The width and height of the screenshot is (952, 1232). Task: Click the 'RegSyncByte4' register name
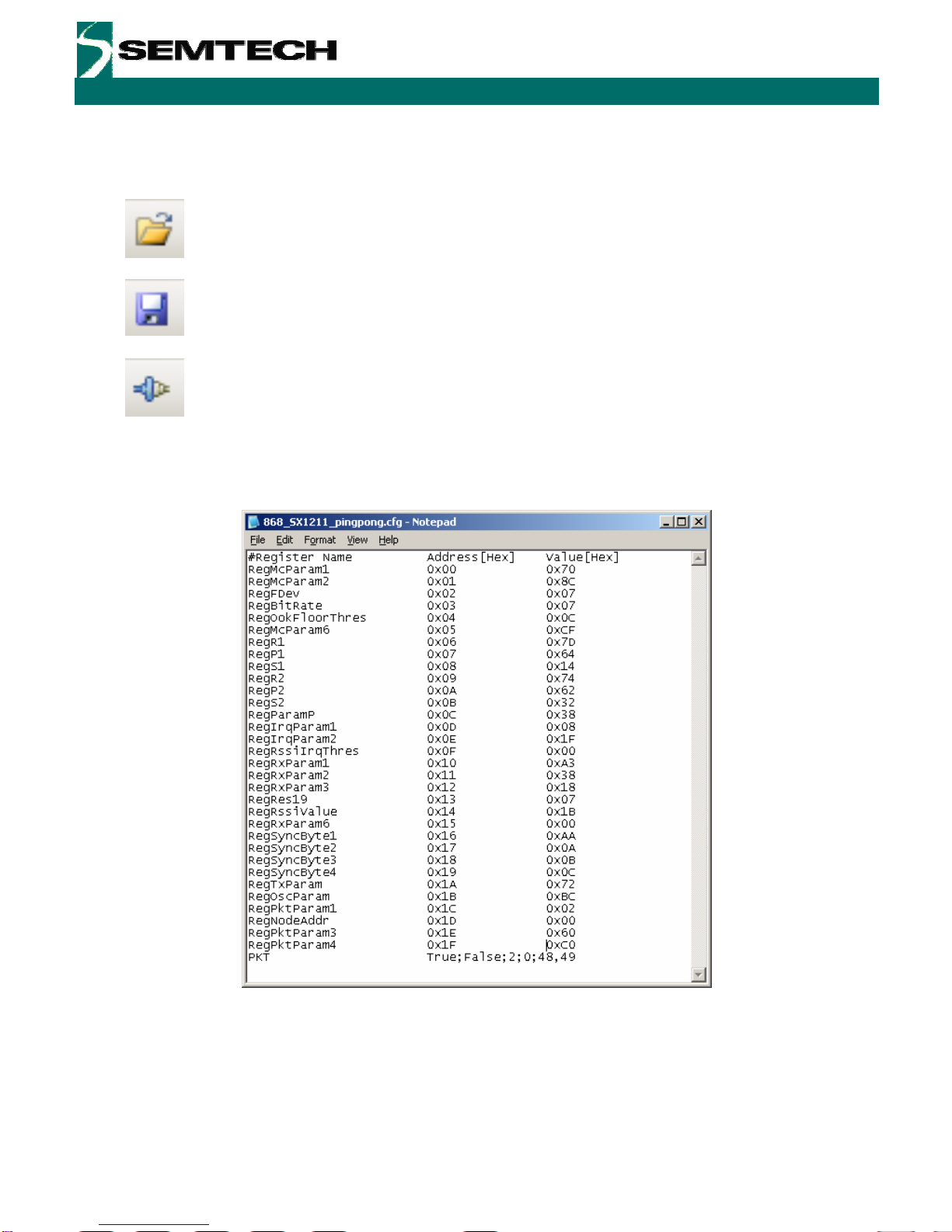292,873
